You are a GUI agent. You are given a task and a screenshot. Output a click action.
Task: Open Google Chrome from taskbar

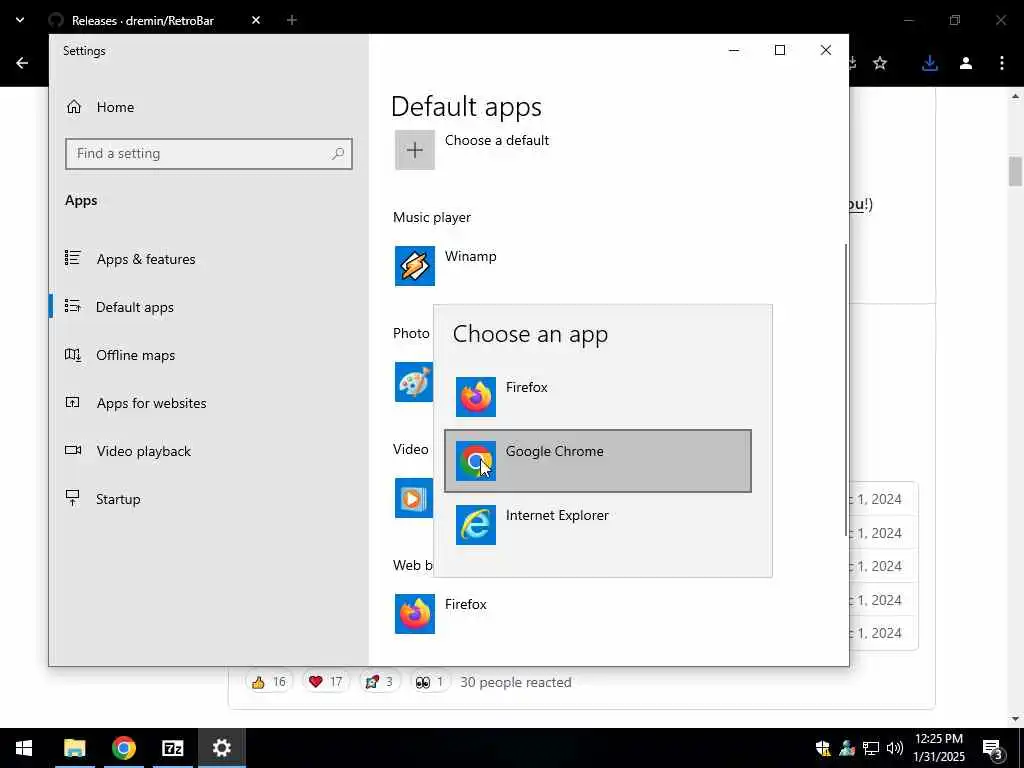pos(123,748)
